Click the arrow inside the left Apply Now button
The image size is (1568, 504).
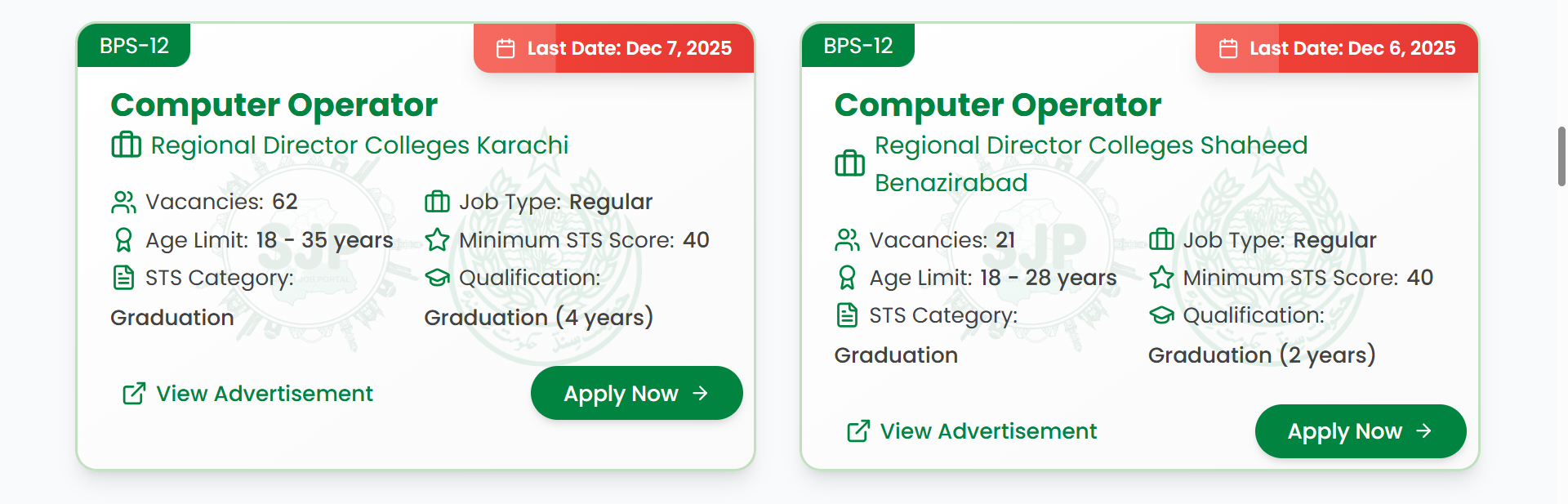(701, 393)
